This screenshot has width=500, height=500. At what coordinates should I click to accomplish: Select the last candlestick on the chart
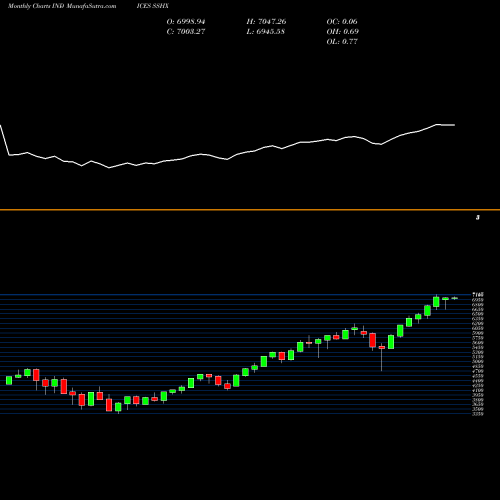[455, 298]
